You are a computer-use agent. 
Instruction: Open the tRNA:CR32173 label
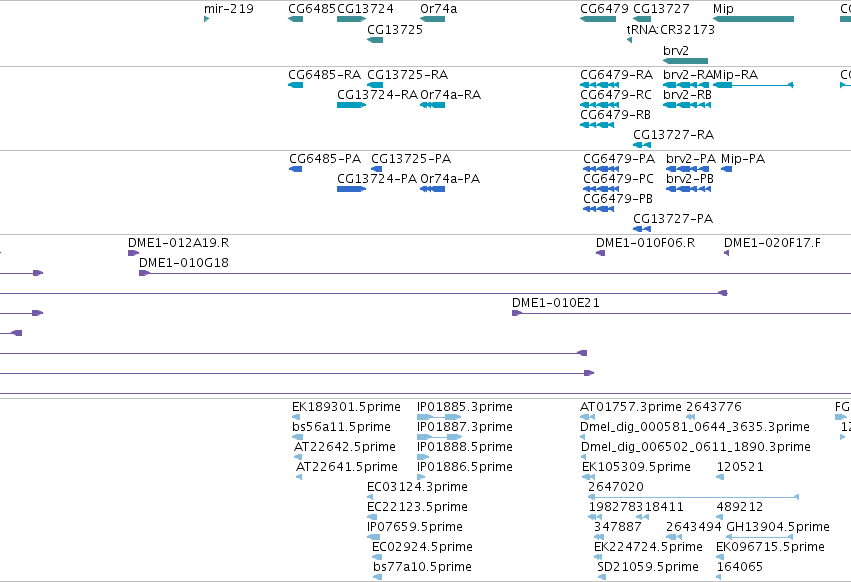click(x=671, y=29)
